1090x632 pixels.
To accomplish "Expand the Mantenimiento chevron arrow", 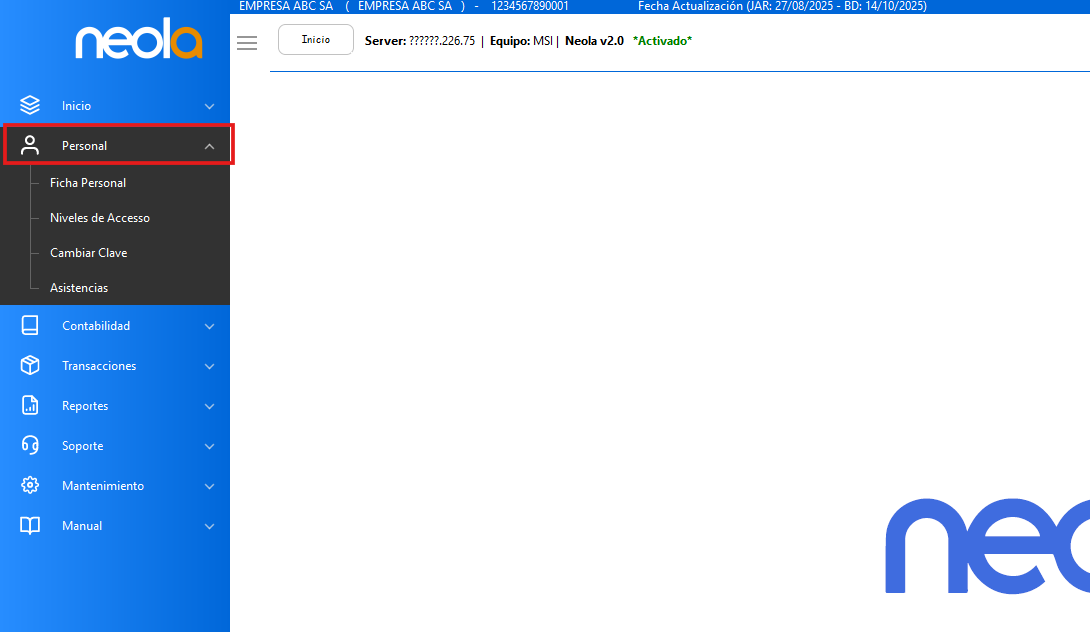I will tap(209, 486).
